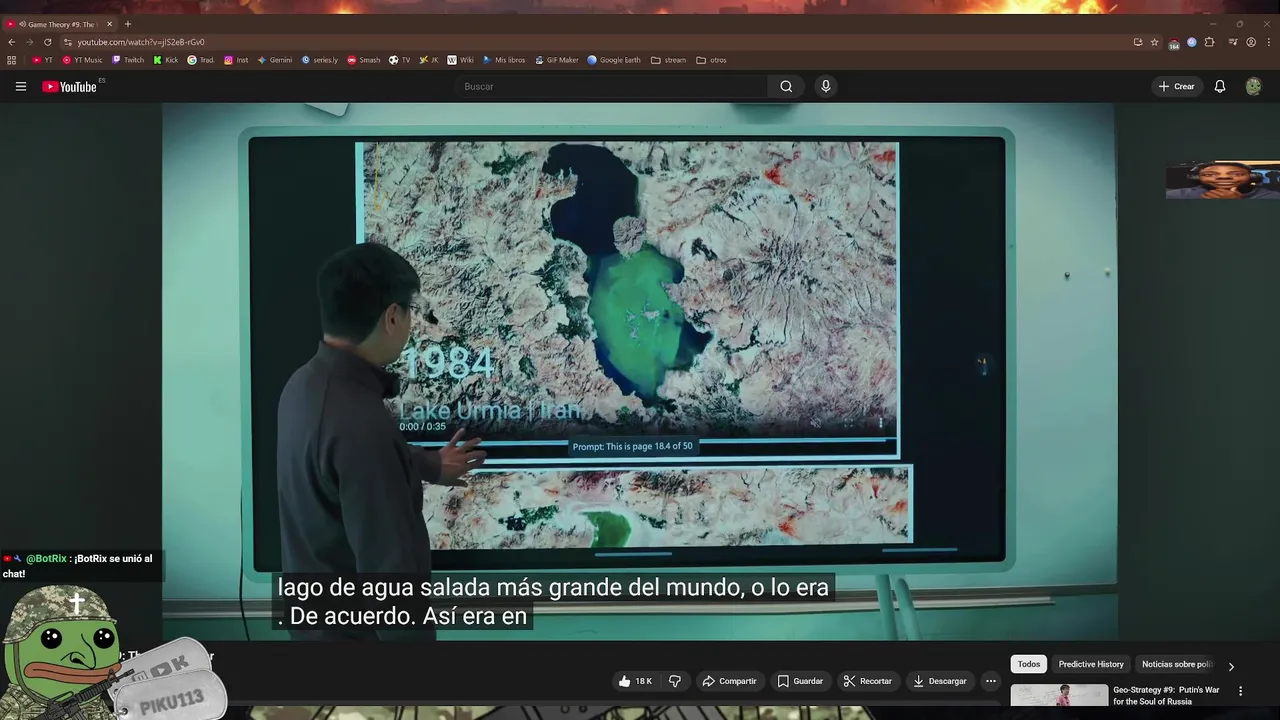1280x720 pixels.
Task: Reload the page
Action: (47, 42)
